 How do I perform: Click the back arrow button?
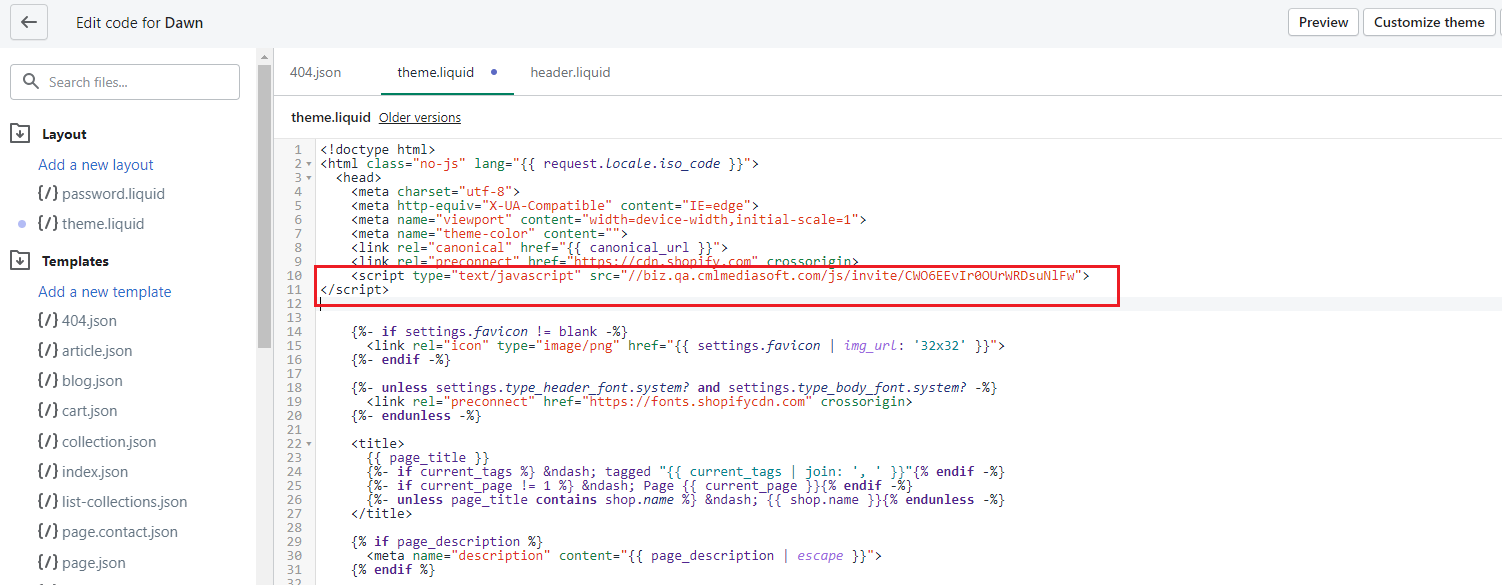(x=29, y=22)
